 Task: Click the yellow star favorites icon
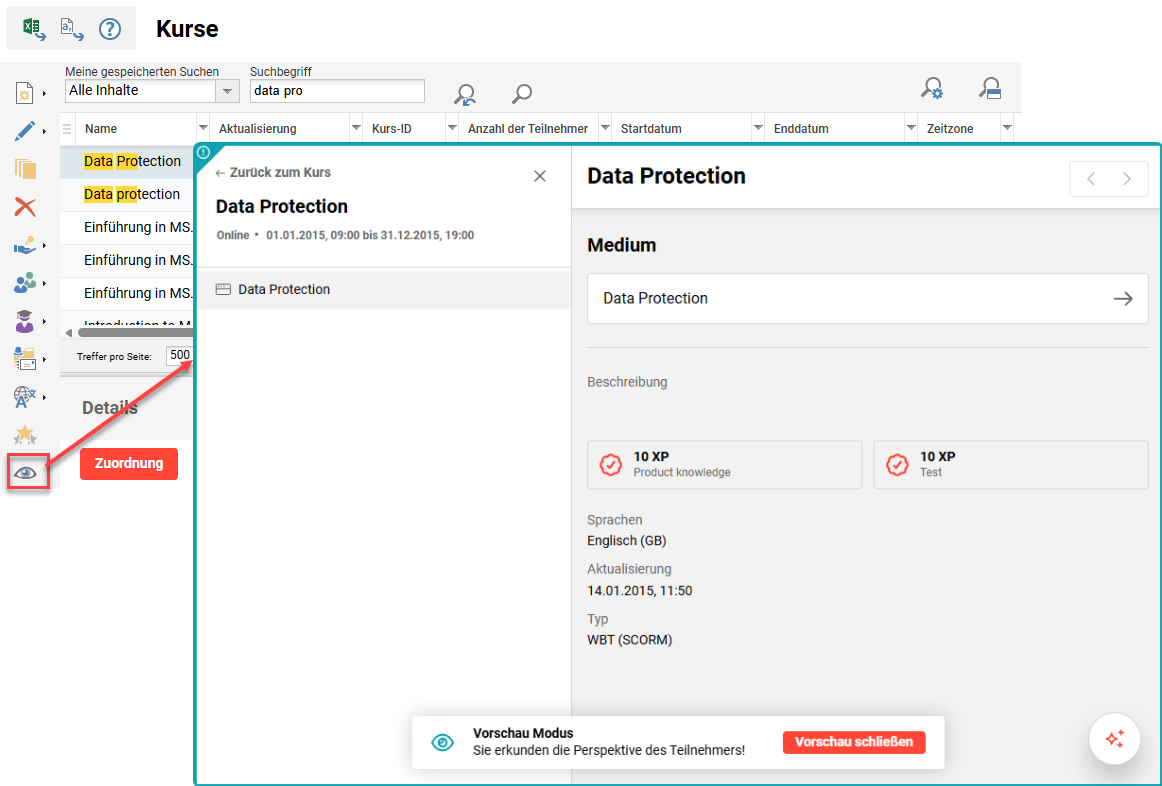pyautogui.click(x=25, y=434)
